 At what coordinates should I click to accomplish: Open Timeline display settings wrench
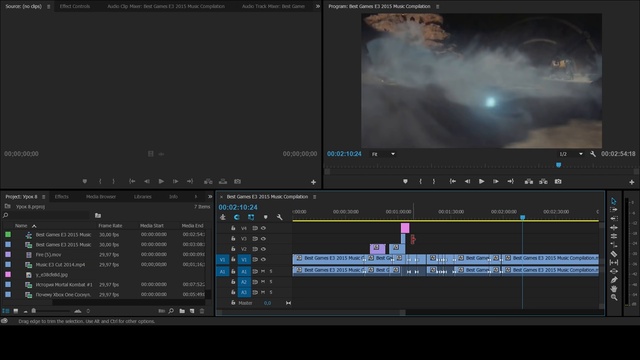pyautogui.click(x=280, y=217)
